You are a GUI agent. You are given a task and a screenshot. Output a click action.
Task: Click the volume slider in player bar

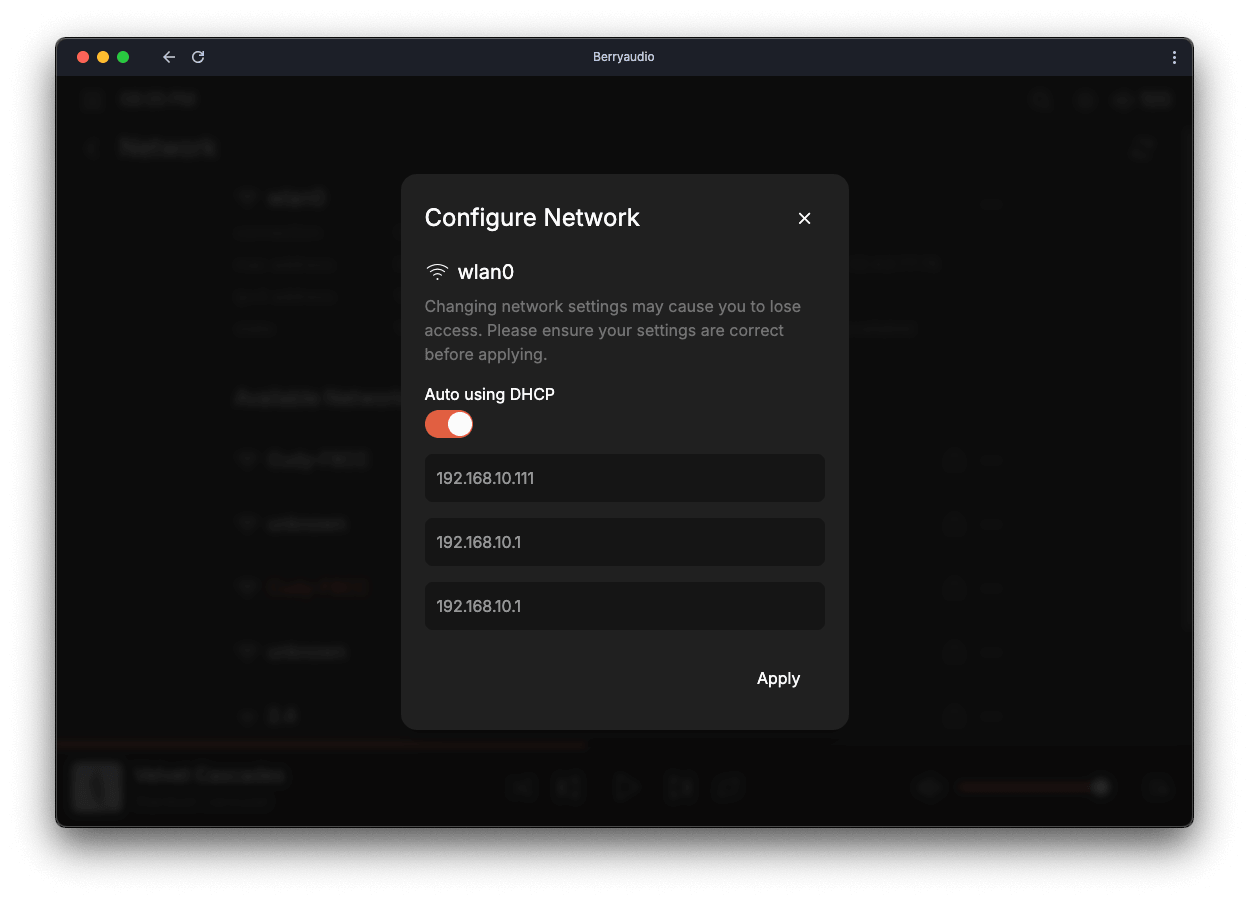[1030, 788]
